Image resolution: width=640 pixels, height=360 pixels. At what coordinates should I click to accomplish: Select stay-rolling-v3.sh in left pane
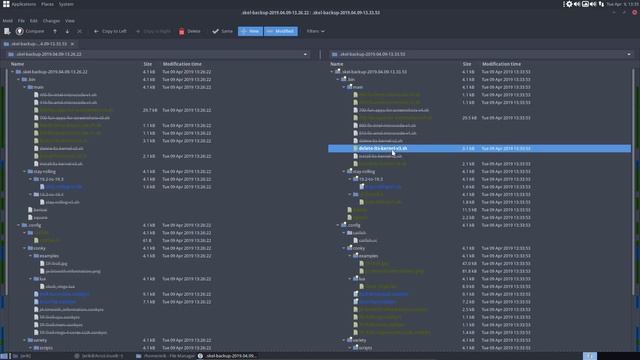62,202
